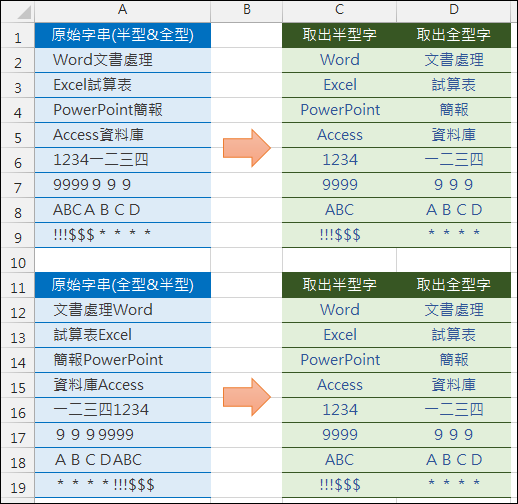Click cell 試算表Excel
This screenshot has height=504, width=518.
(x=123, y=335)
